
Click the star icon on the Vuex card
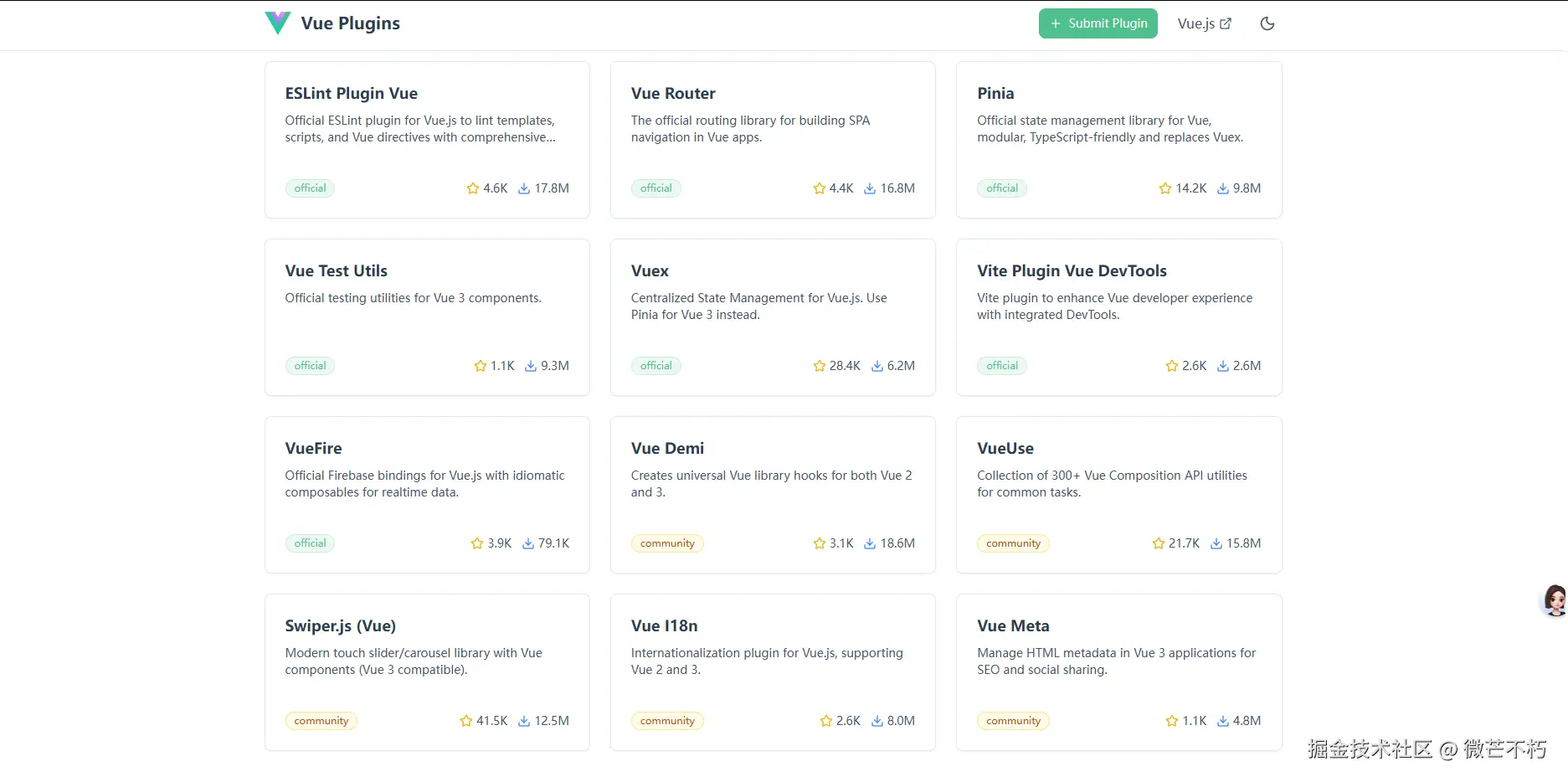click(x=819, y=366)
